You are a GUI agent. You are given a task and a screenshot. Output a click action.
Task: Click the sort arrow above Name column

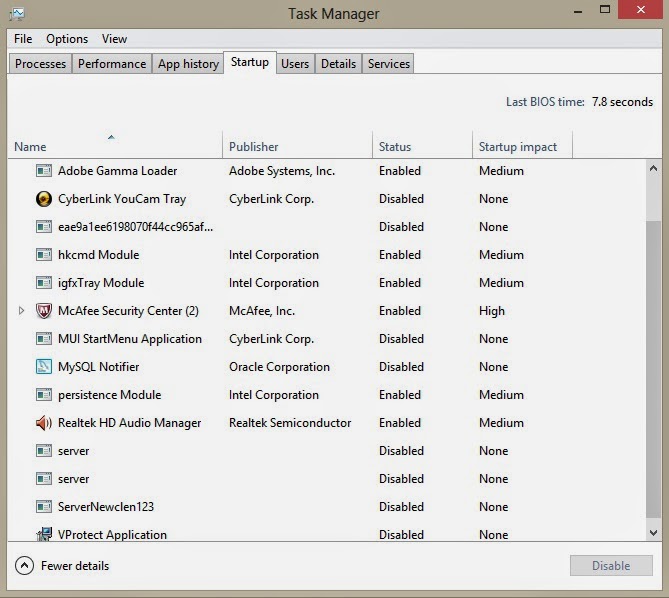click(x=111, y=137)
